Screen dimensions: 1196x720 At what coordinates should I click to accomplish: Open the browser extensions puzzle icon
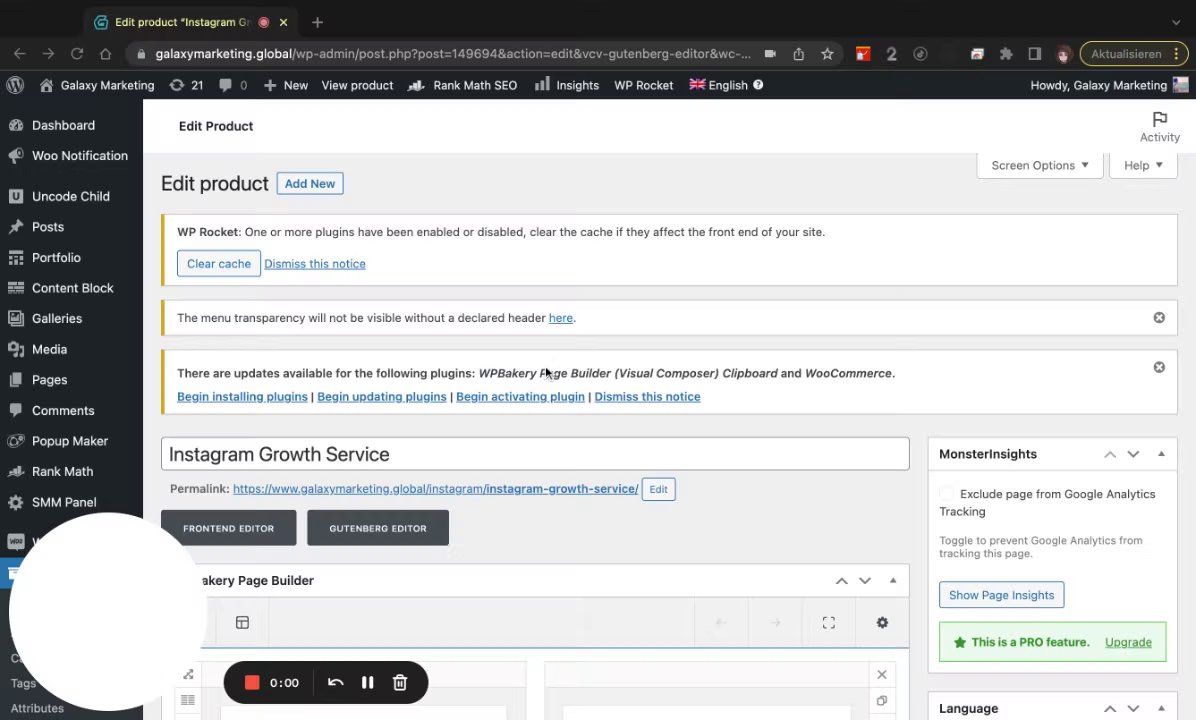[x=1006, y=53]
